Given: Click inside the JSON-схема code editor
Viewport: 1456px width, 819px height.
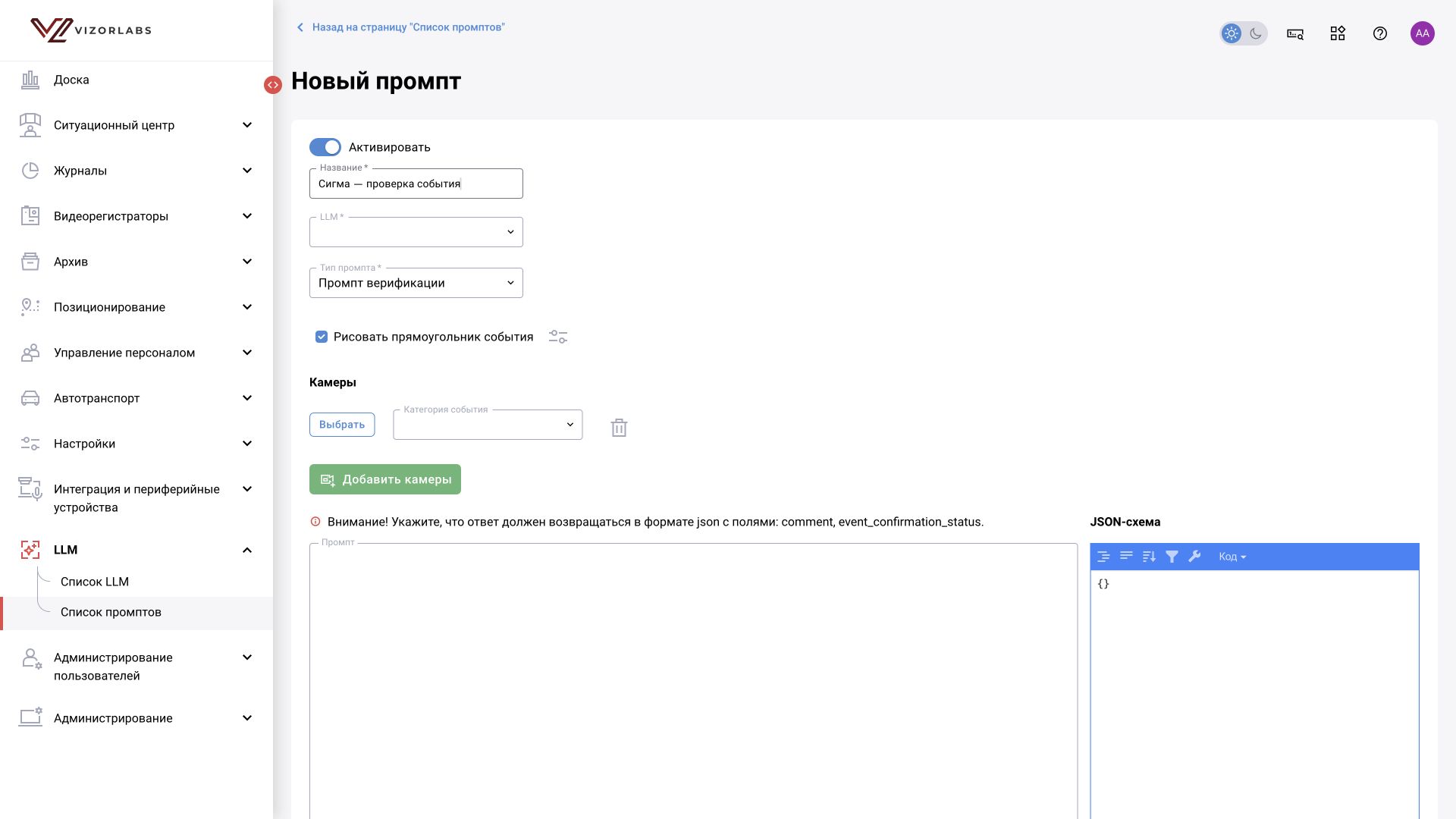Looking at the screenshot, I should [x=1254, y=694].
